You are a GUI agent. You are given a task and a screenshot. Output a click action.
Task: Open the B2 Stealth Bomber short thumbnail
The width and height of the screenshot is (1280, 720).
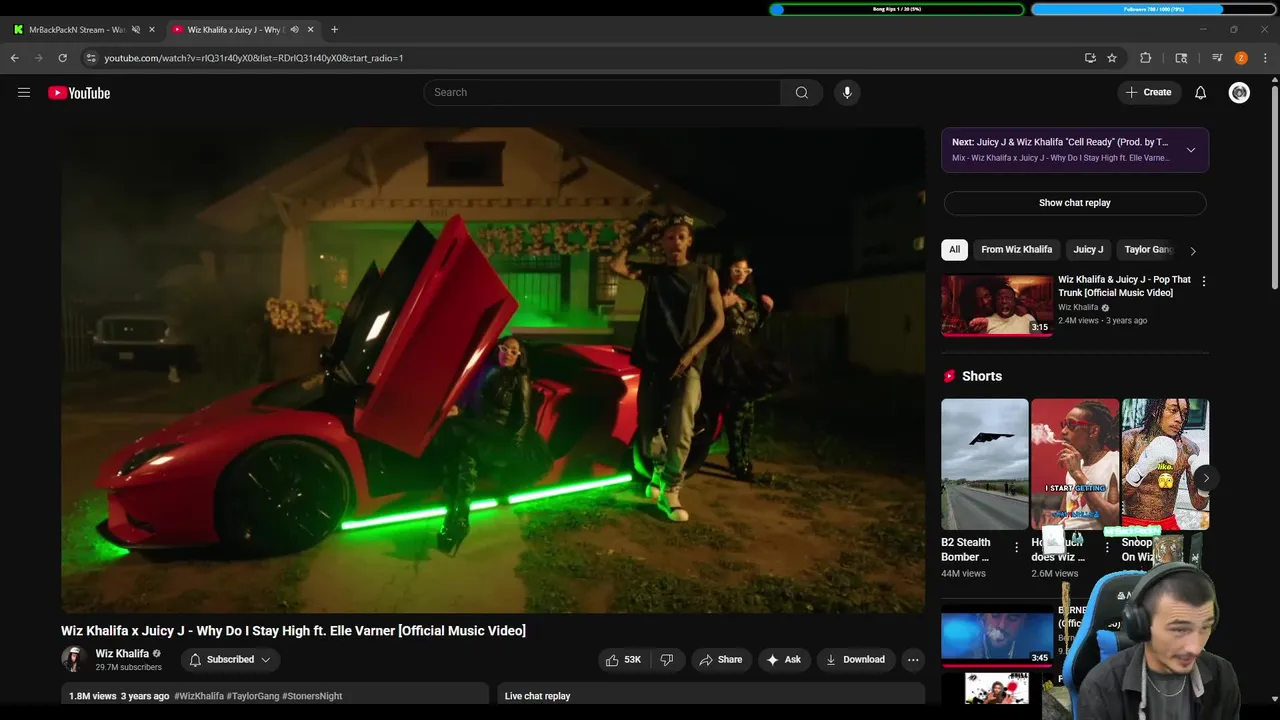pos(985,464)
